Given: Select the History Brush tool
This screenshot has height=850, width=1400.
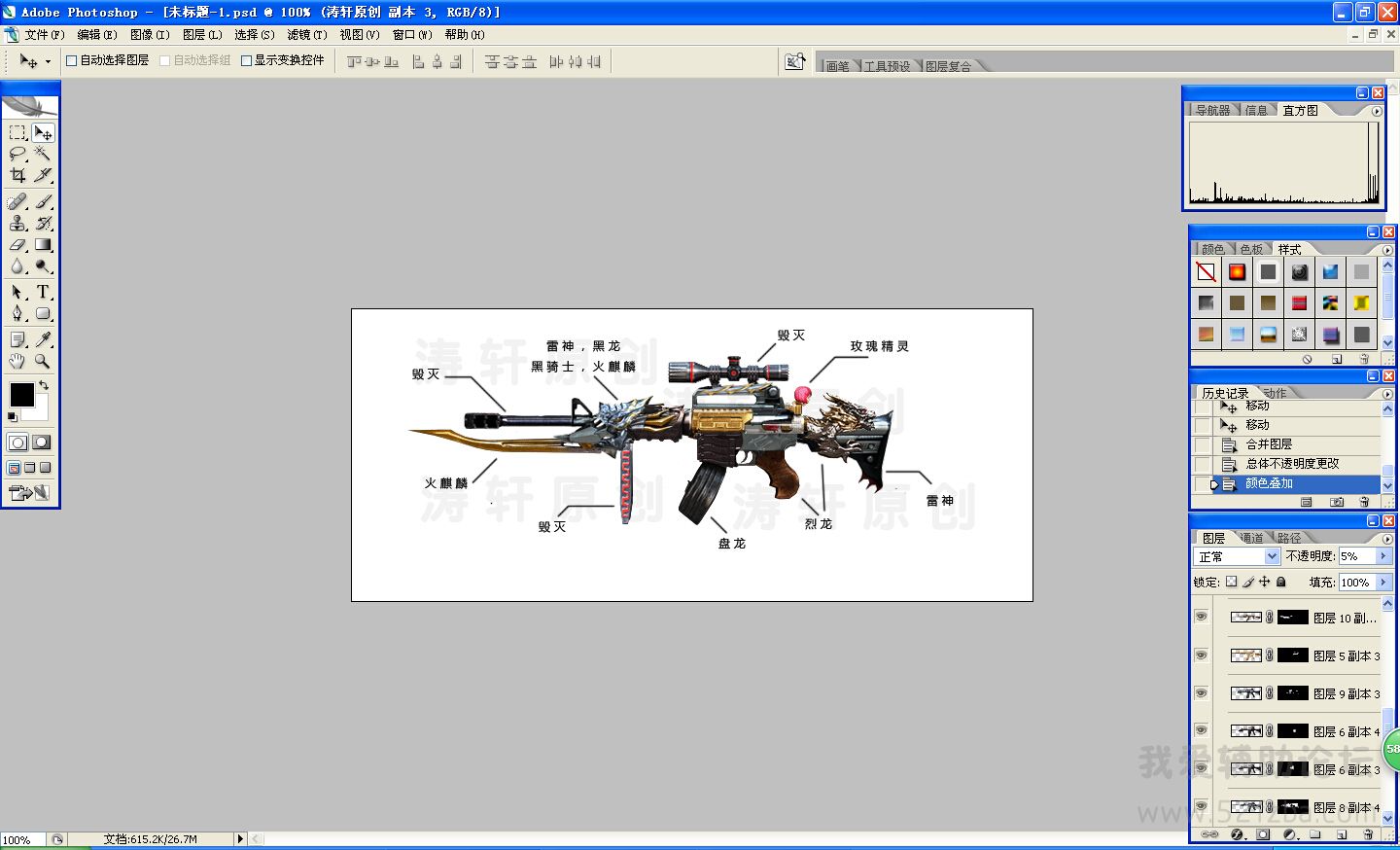Looking at the screenshot, I should click(43, 223).
